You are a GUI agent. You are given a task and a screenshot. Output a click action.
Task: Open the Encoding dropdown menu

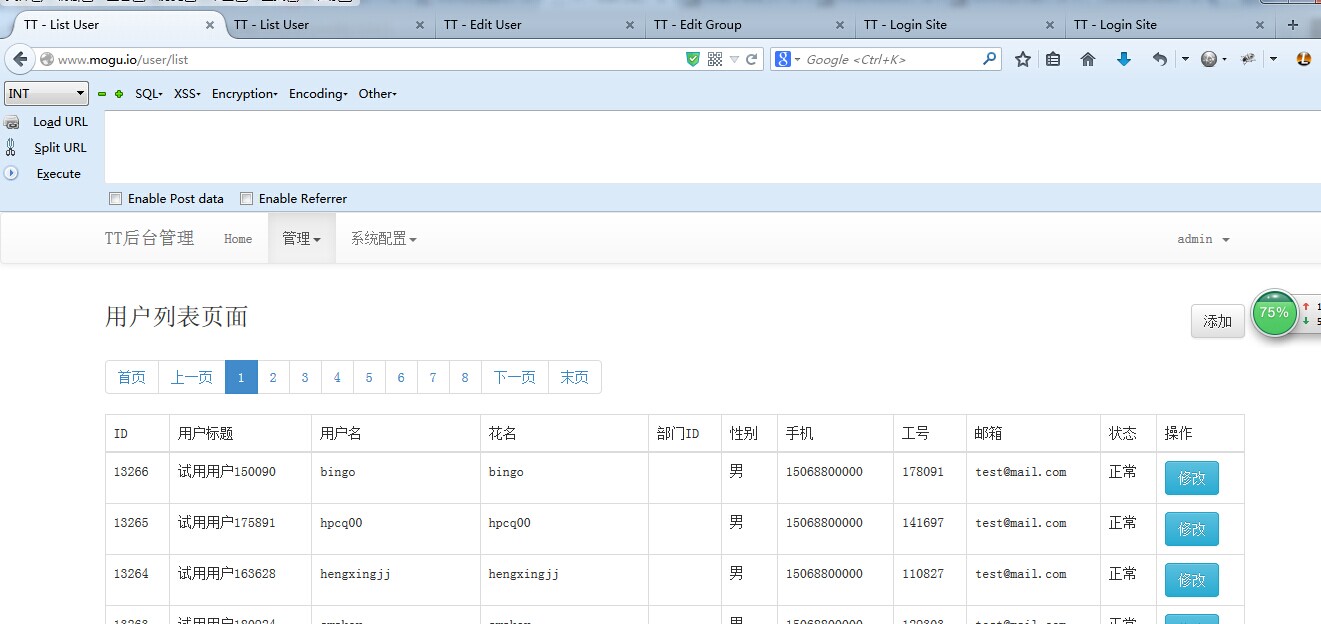318,94
